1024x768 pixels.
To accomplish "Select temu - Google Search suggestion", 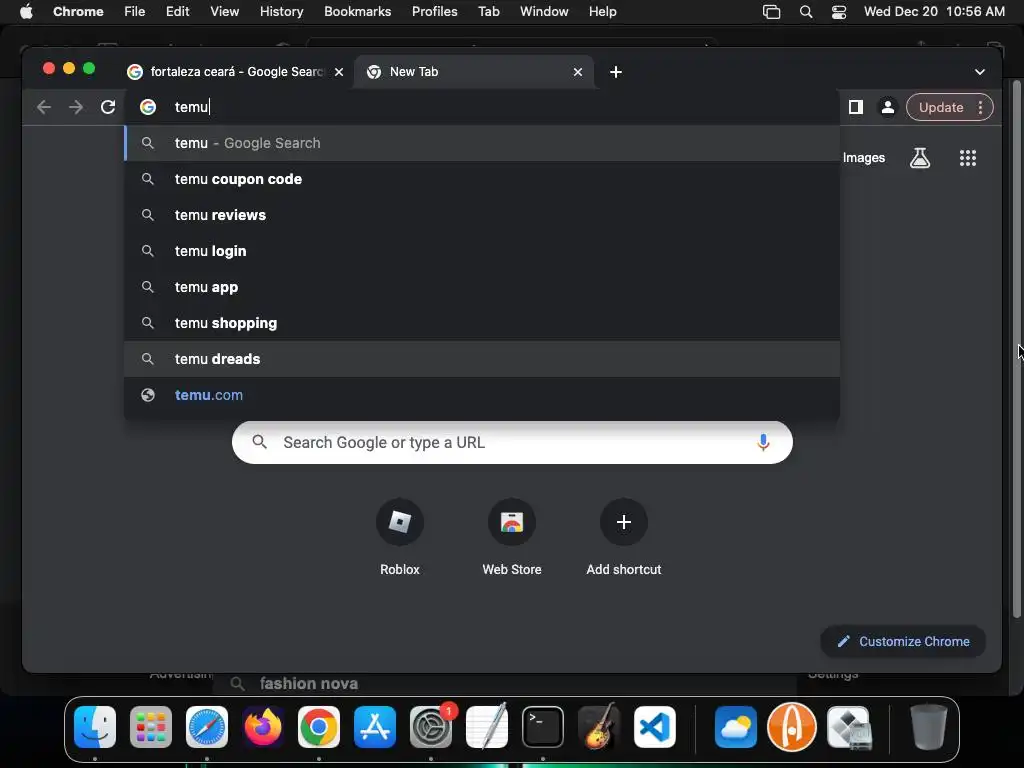I will [482, 143].
